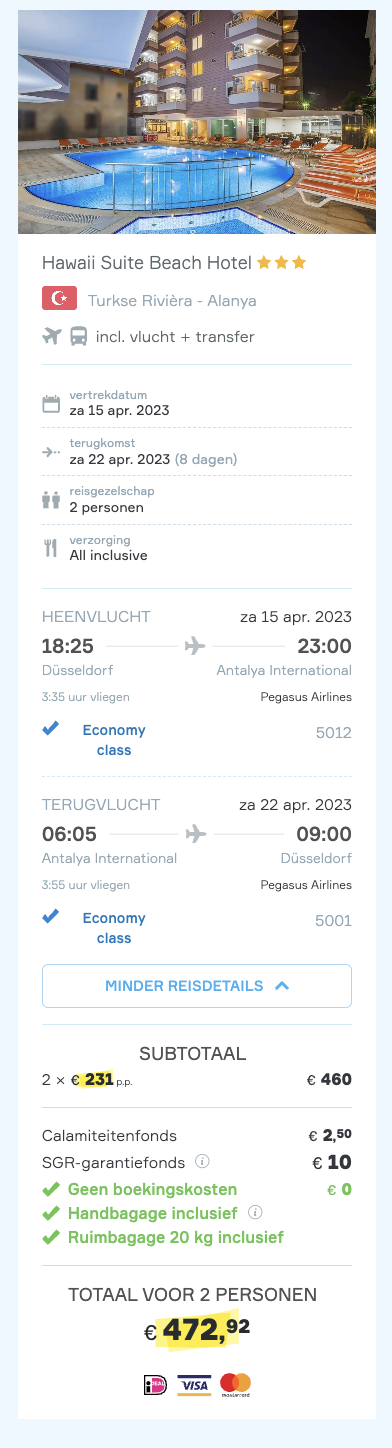Collapse details with Minder reisdetails button
Viewport: 392px width, 1448px height.
[197, 985]
